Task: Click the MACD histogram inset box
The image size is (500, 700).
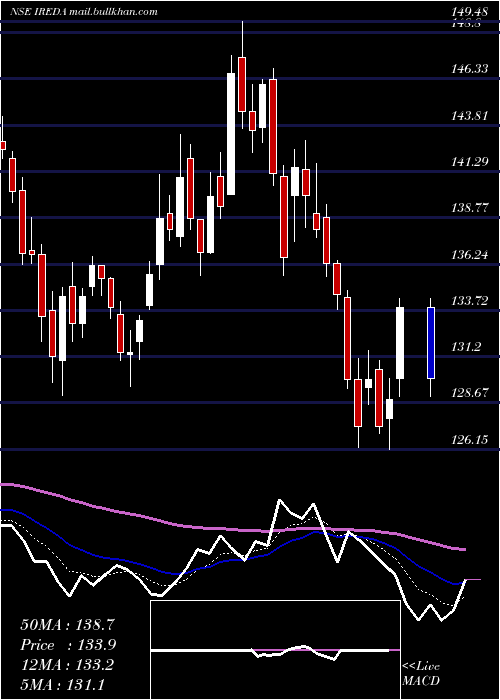Action: [275, 650]
